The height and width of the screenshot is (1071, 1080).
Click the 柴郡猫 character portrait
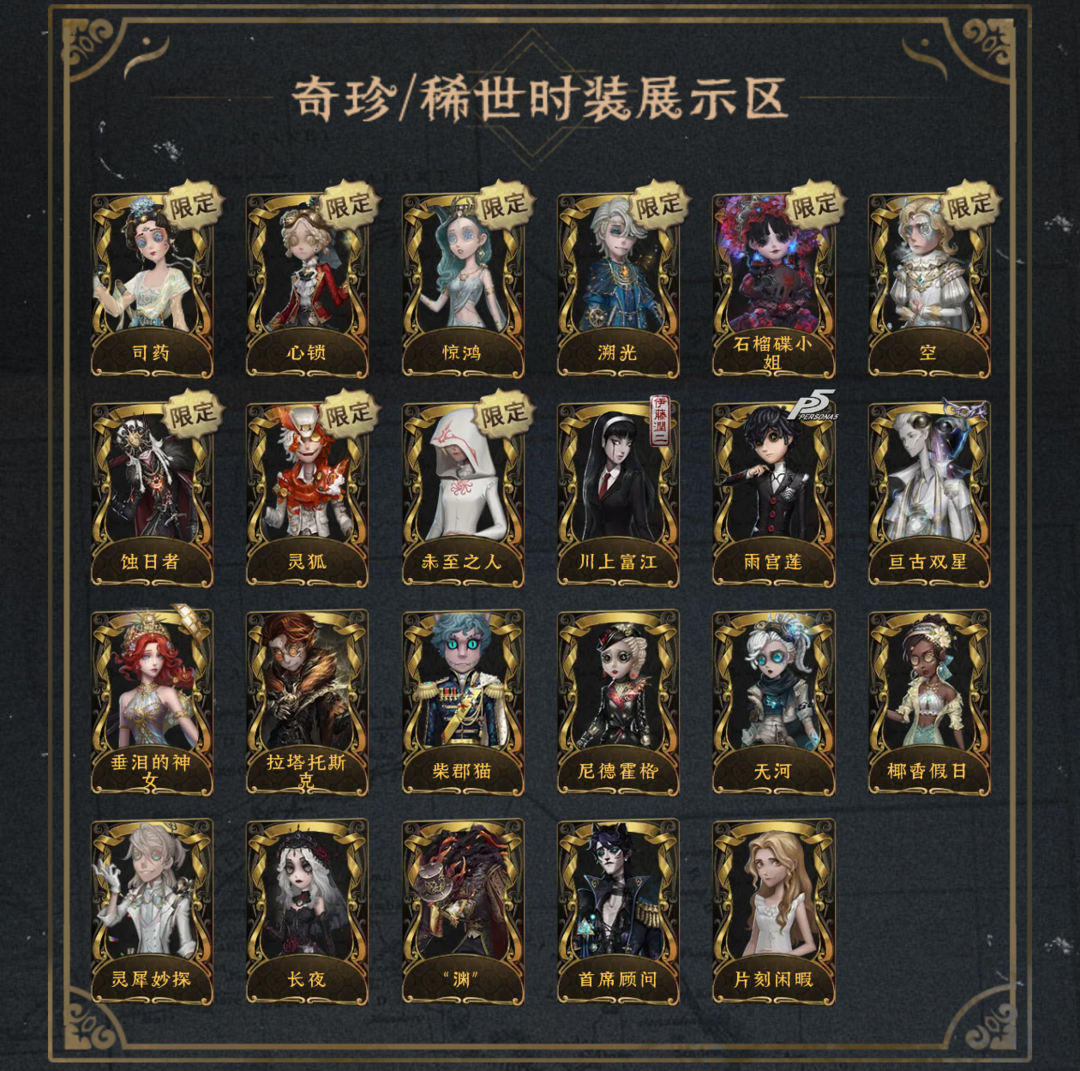(x=463, y=682)
